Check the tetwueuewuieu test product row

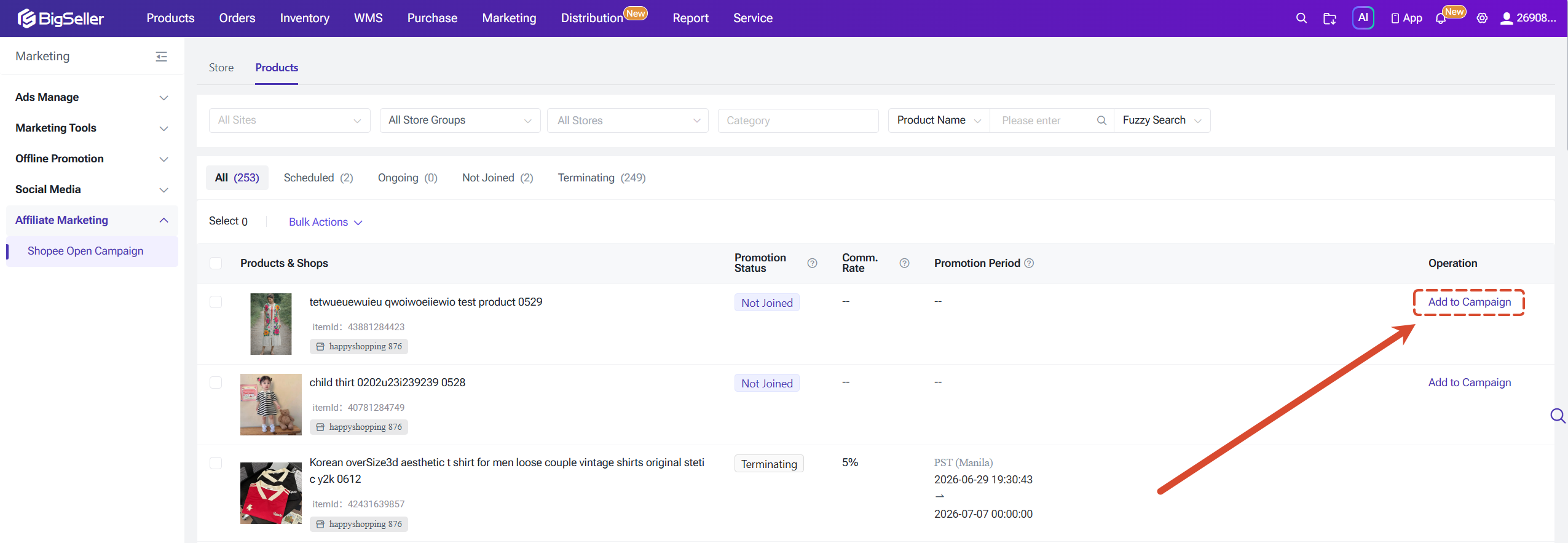pos(216,302)
